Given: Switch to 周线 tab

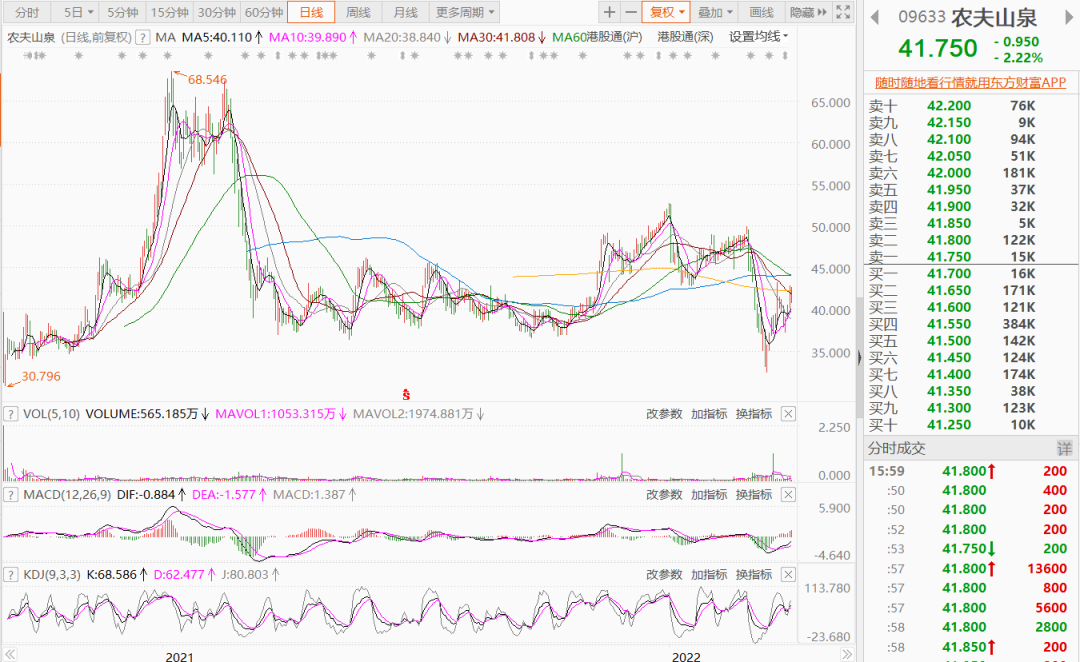Looking at the screenshot, I should [358, 12].
